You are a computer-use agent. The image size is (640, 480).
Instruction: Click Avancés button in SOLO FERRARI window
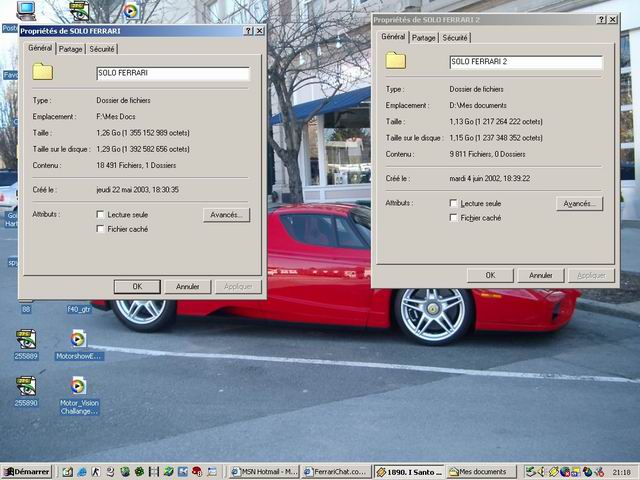tap(227, 215)
